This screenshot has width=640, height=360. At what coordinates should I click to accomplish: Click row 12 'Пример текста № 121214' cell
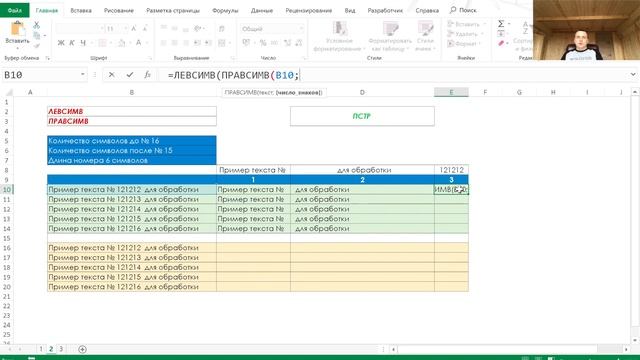point(132,209)
